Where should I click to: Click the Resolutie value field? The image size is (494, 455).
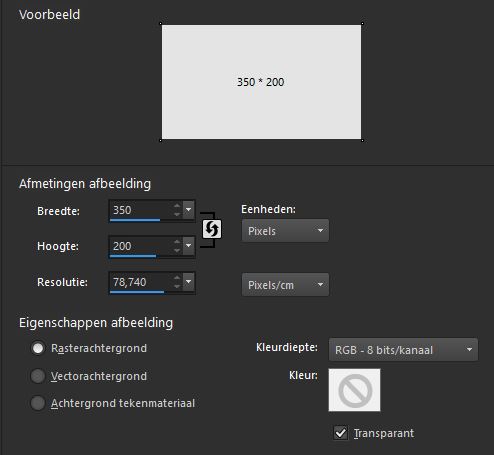click(141, 282)
